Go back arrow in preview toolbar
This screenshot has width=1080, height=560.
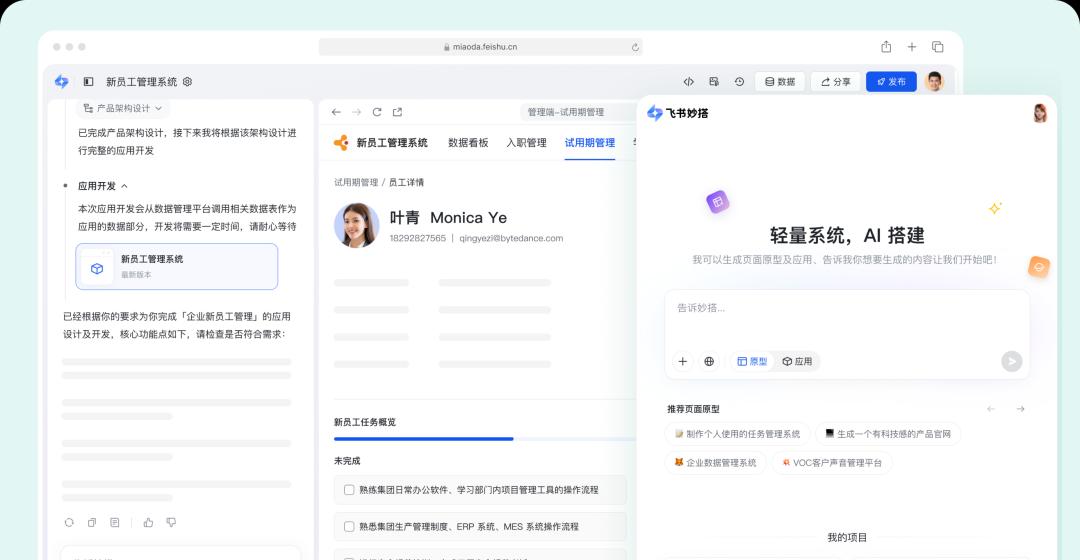coord(336,112)
